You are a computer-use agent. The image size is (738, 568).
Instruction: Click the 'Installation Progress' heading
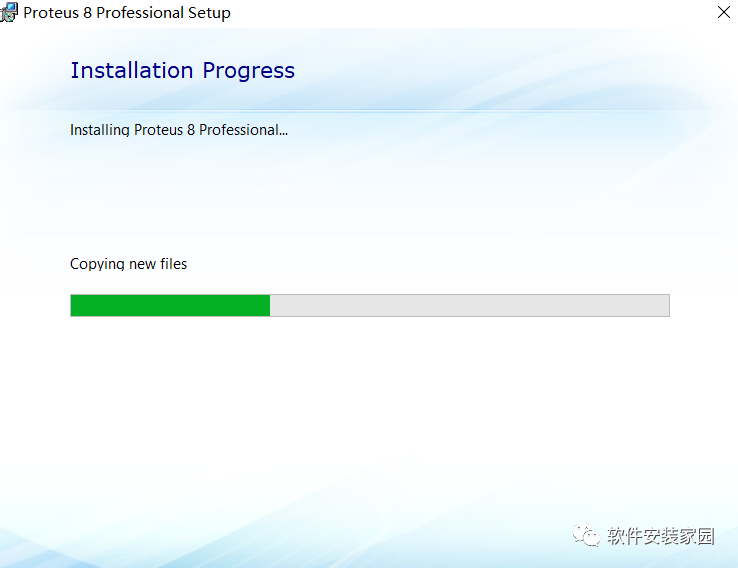click(183, 71)
